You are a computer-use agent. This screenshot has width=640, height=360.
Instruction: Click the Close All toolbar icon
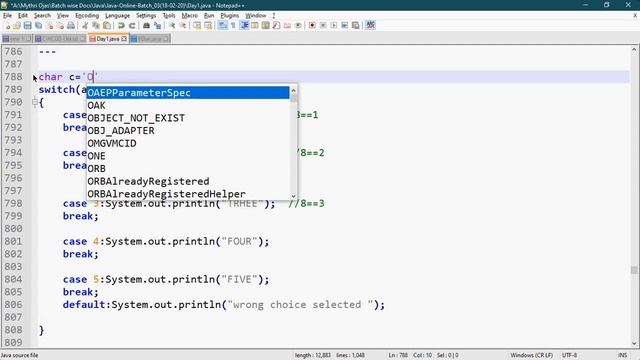(60, 25)
